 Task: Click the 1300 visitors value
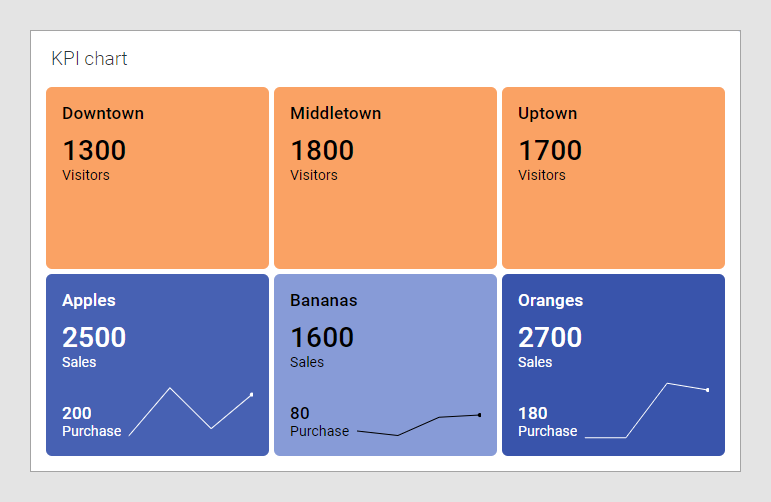click(94, 150)
